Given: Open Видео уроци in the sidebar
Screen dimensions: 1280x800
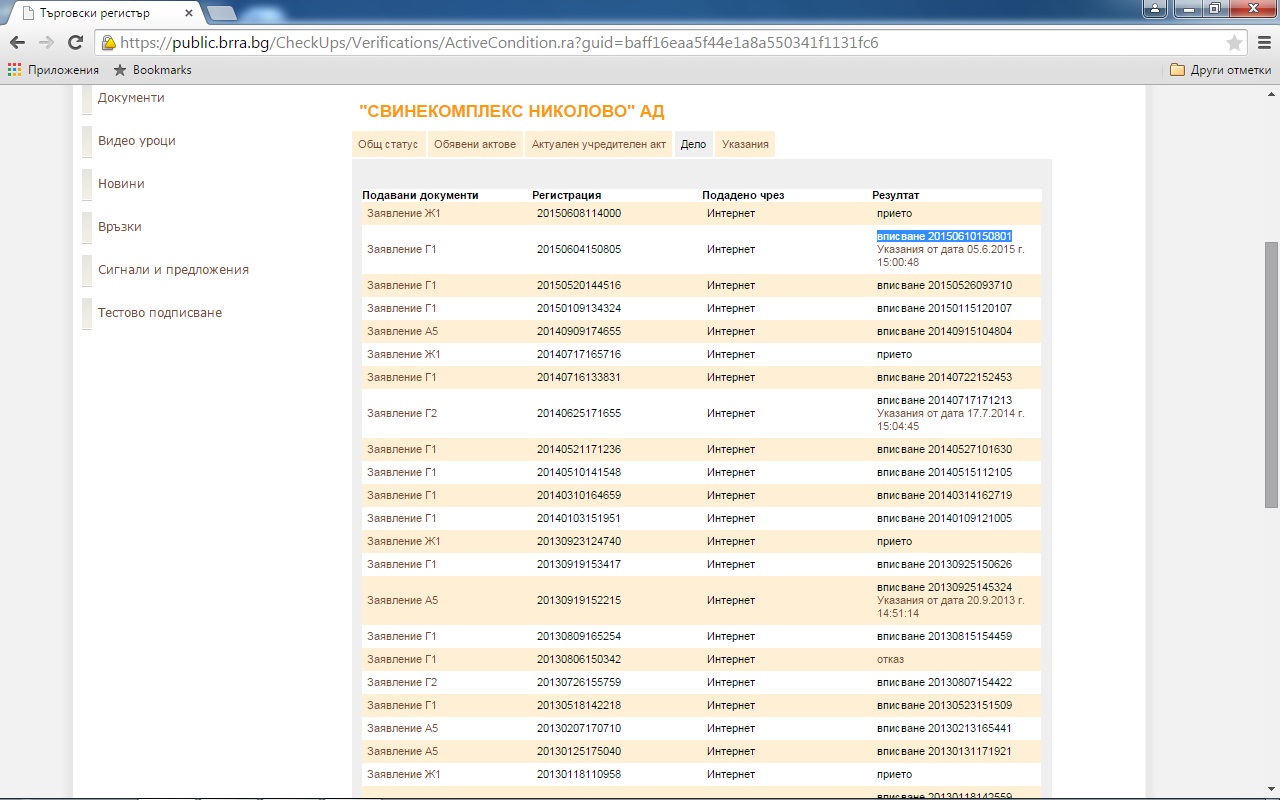Looking at the screenshot, I should point(137,141).
